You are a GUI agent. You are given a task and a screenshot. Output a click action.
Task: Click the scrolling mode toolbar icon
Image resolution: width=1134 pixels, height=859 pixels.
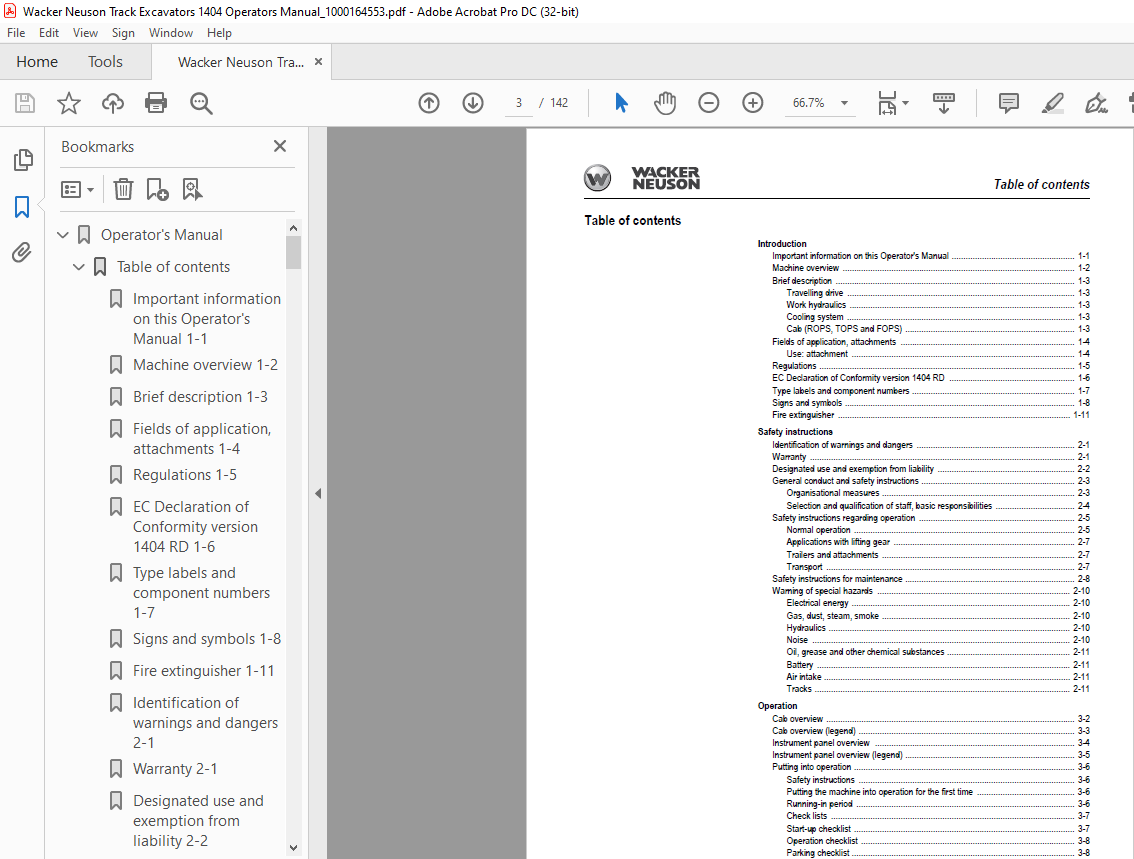944,103
